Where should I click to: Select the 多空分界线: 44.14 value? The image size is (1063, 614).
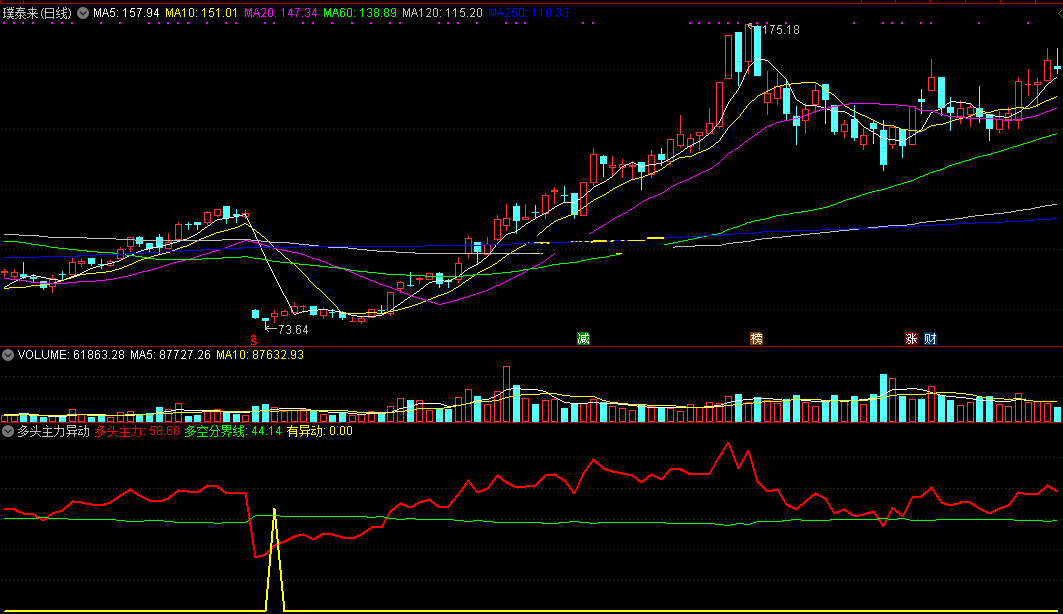pos(233,431)
